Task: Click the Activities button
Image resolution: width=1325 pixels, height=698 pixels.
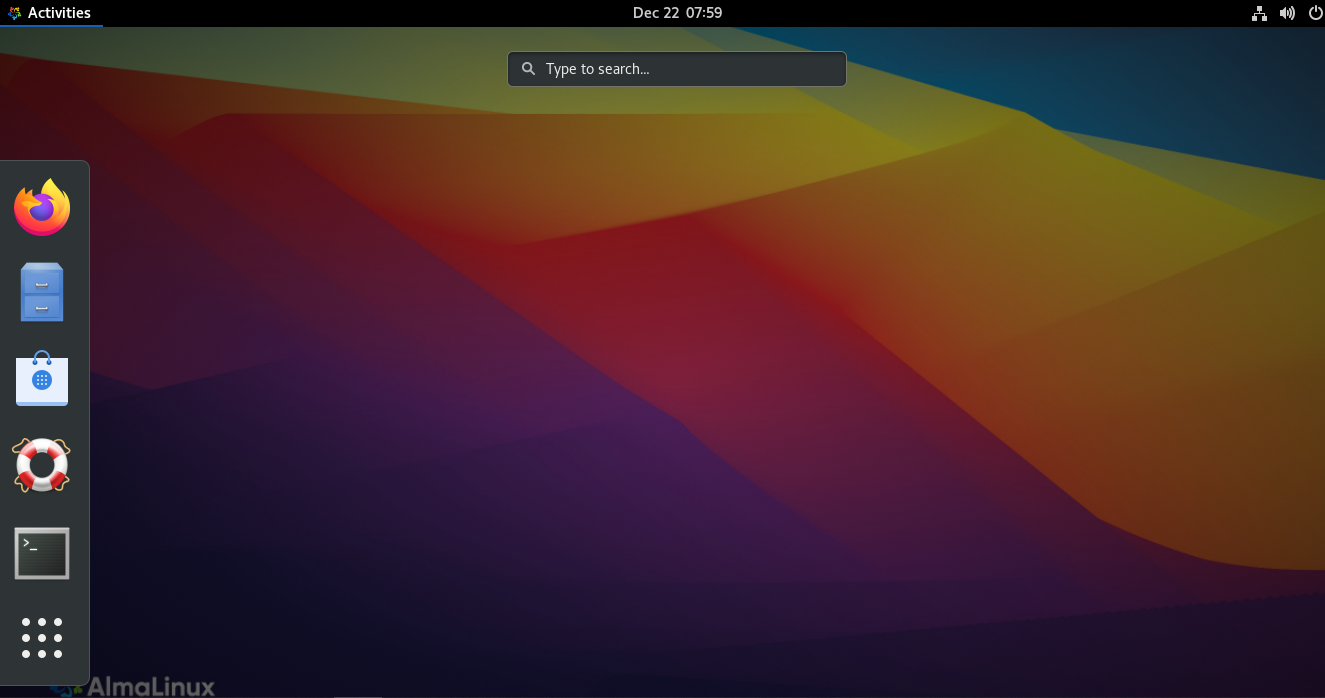Action: (x=50, y=13)
